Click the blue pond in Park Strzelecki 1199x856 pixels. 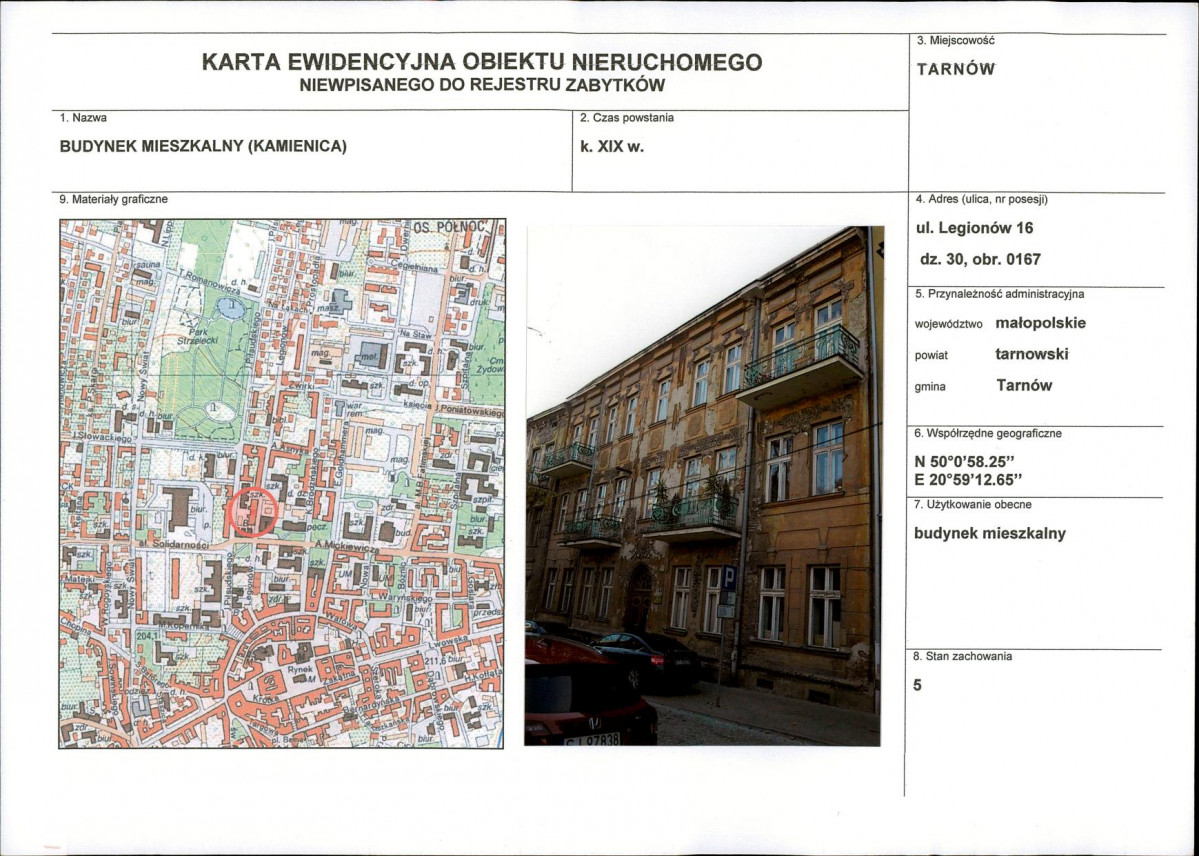click(231, 308)
